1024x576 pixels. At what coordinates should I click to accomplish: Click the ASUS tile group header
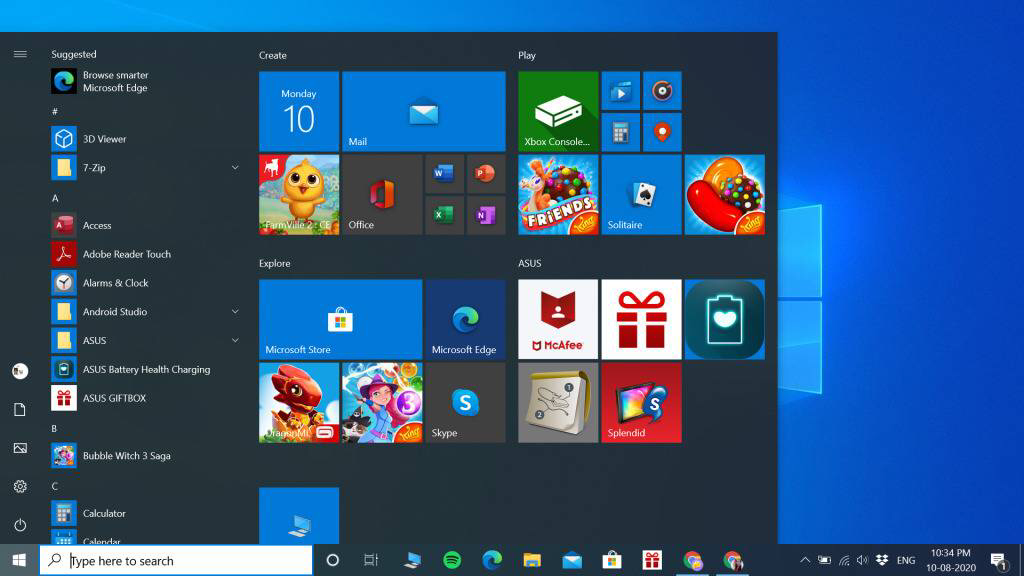click(x=530, y=263)
